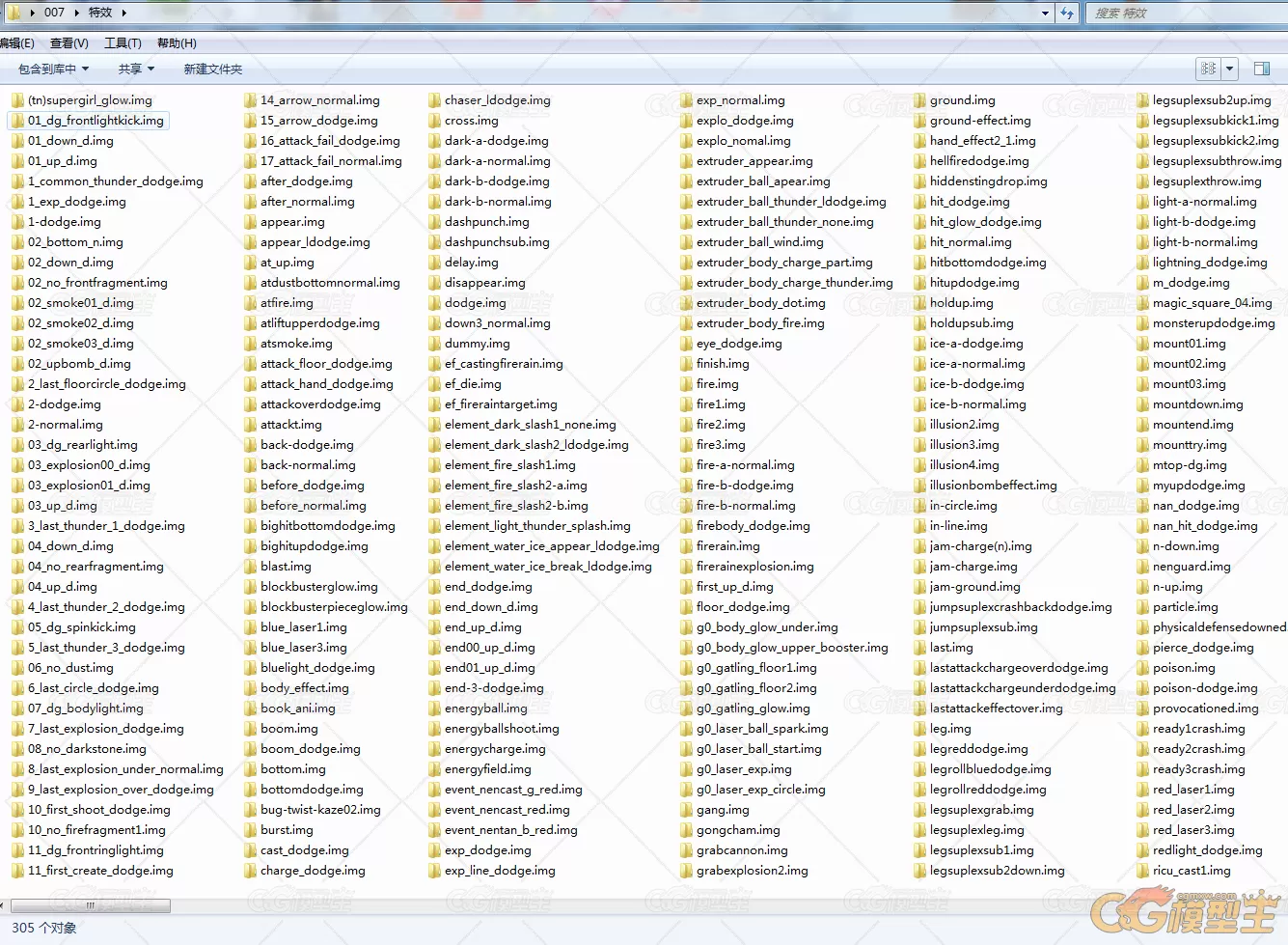The image size is (1288, 945).
Task: Open the 帮助(H) menu
Action: pos(177,43)
